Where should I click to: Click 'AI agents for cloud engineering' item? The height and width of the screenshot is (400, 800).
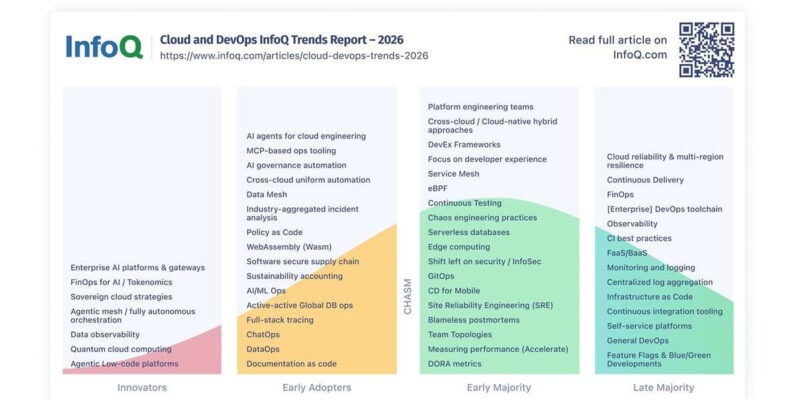click(306, 136)
